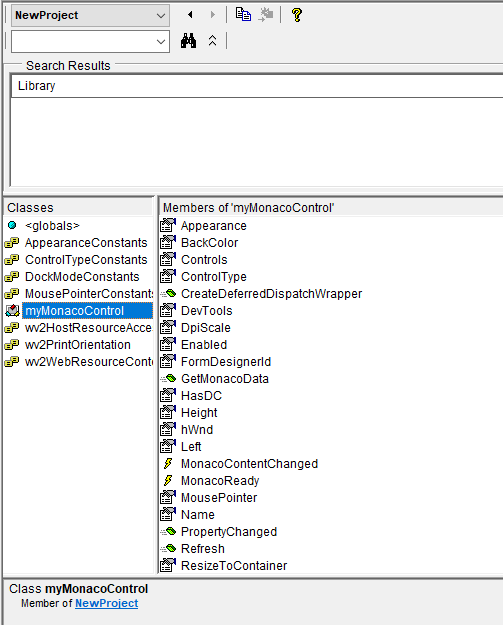Click the Library column header
The width and height of the screenshot is (503, 625).
click(x=257, y=86)
